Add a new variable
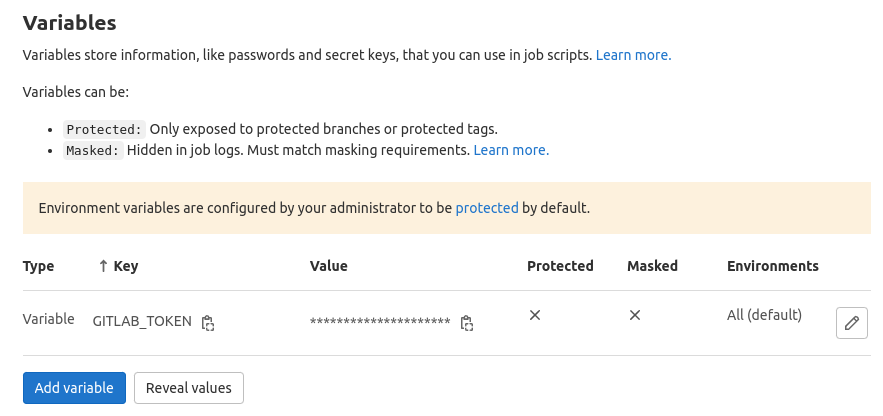883x416 pixels. coord(74,388)
